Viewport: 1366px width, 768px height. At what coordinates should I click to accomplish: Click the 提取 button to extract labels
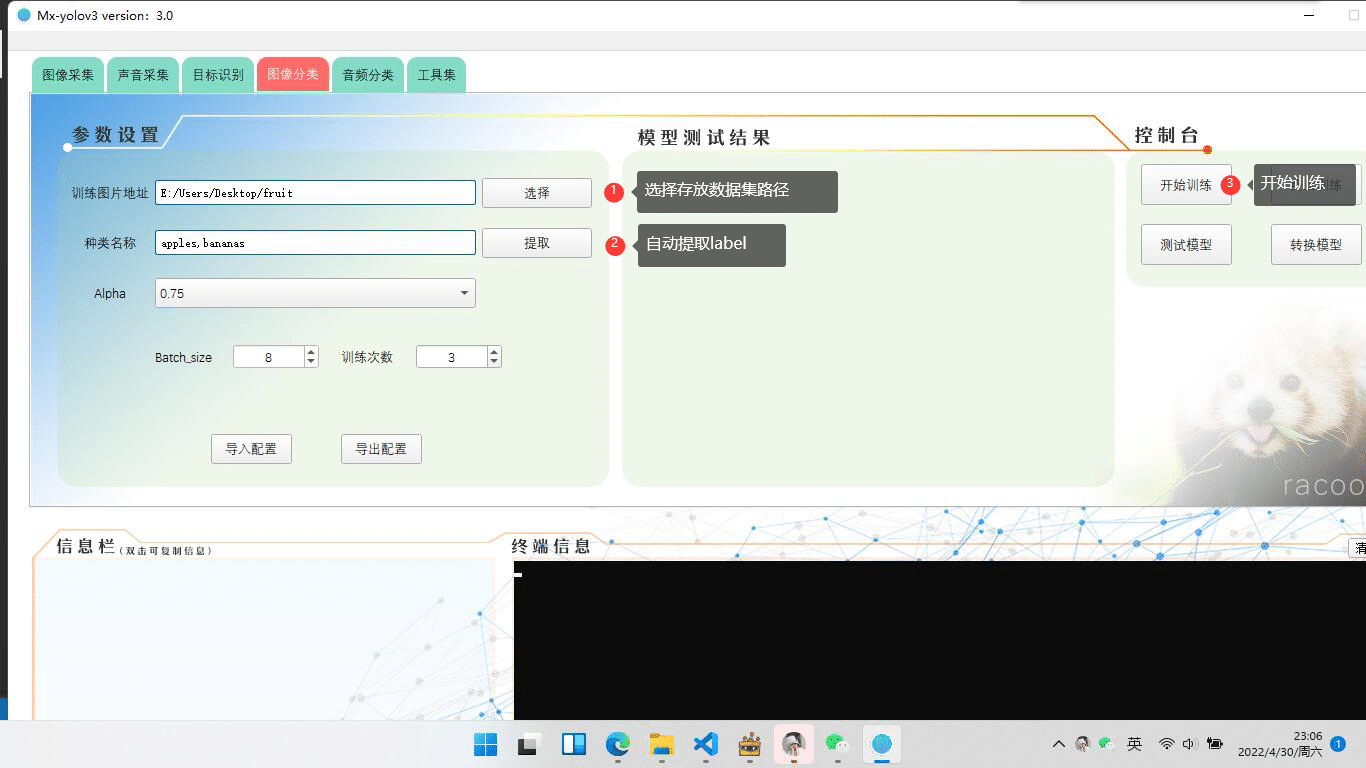(x=536, y=243)
